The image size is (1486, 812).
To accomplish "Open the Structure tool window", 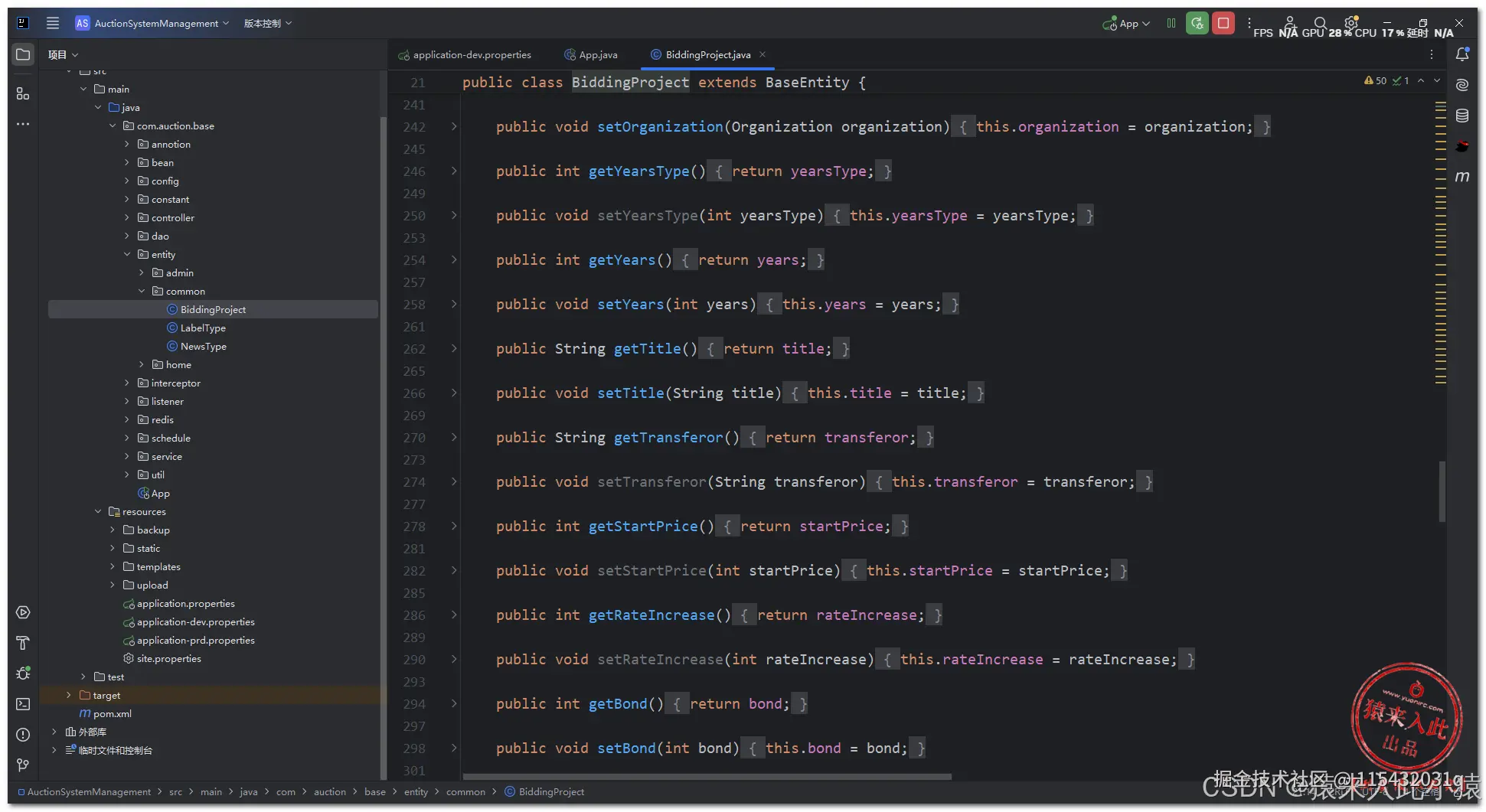I will click(23, 93).
